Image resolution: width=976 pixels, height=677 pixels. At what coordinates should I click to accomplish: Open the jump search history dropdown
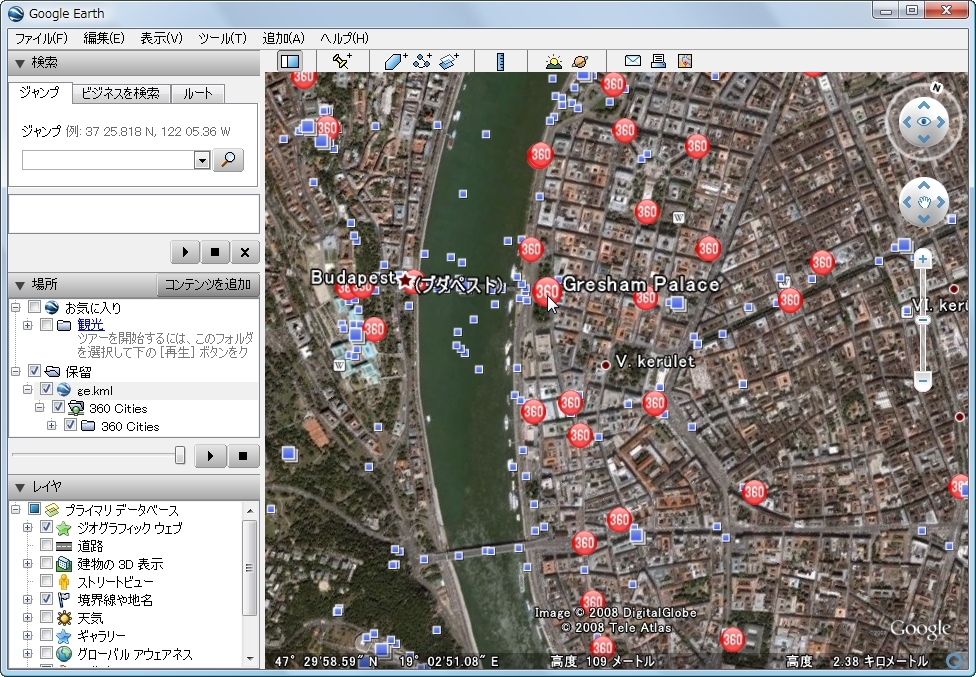[x=202, y=160]
